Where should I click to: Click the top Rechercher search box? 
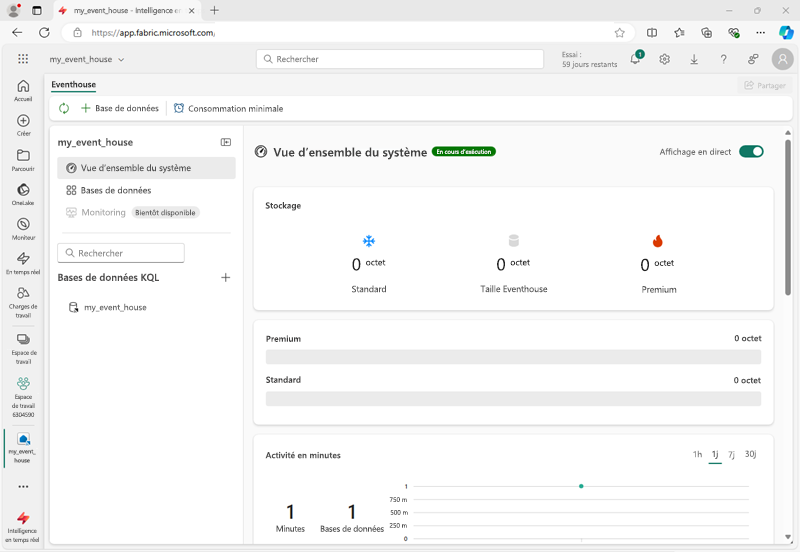(x=400, y=59)
